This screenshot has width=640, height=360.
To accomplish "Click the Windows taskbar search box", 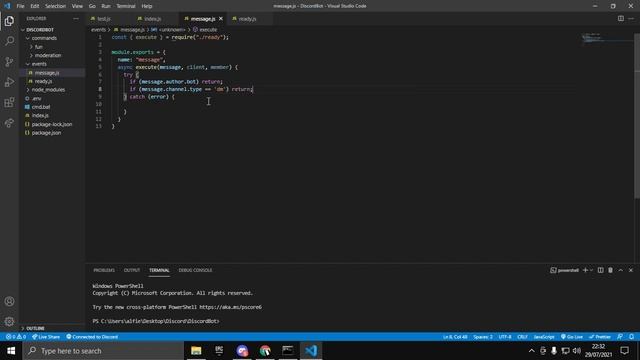I will click(103, 351).
